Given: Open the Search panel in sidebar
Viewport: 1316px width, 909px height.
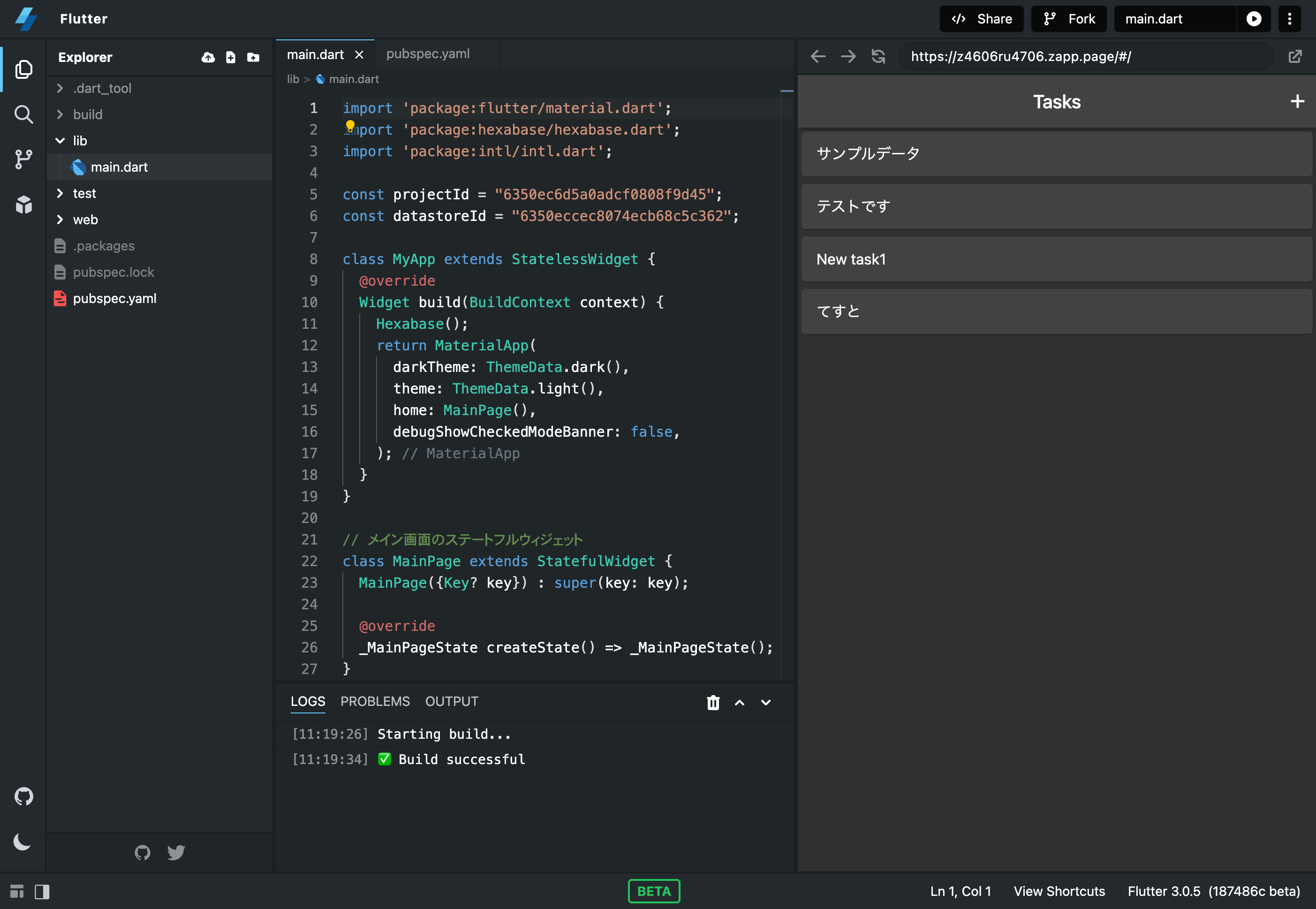Looking at the screenshot, I should coord(23,114).
